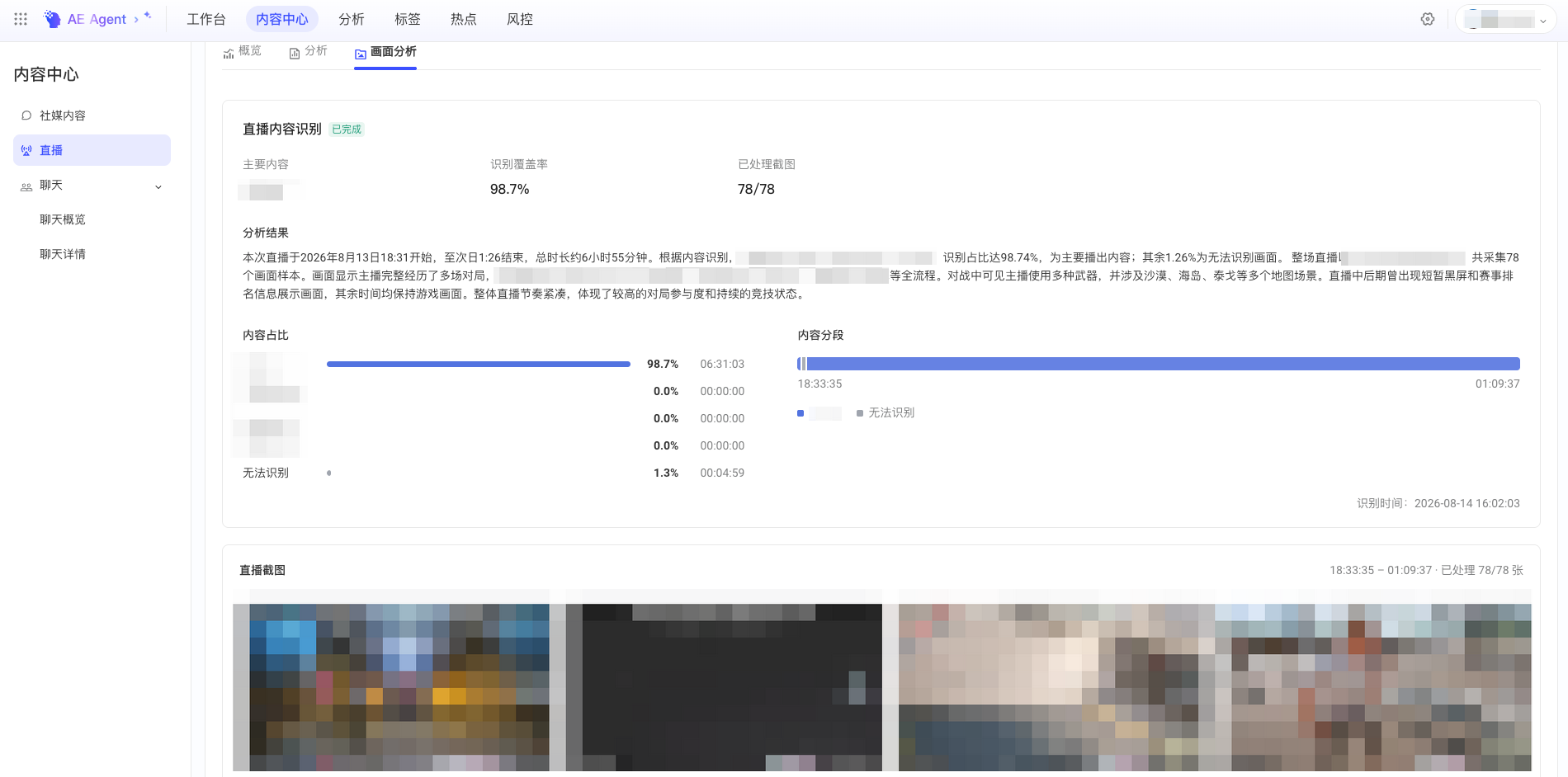
Task: Open the 风控 top menu
Action: pyautogui.click(x=520, y=19)
